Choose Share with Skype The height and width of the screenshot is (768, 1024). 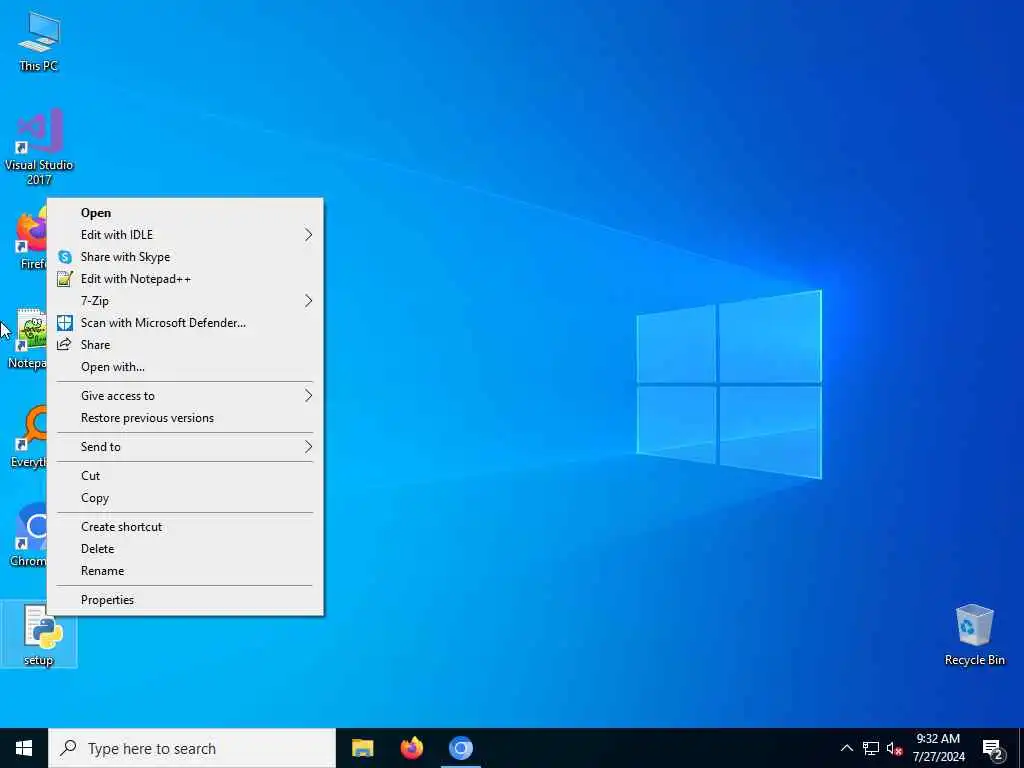coord(185,257)
